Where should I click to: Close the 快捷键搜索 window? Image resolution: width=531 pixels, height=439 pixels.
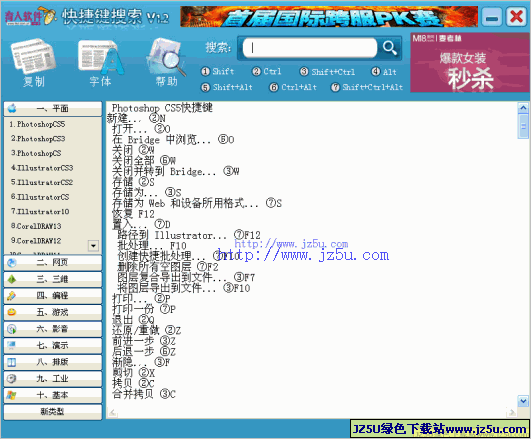516,17
